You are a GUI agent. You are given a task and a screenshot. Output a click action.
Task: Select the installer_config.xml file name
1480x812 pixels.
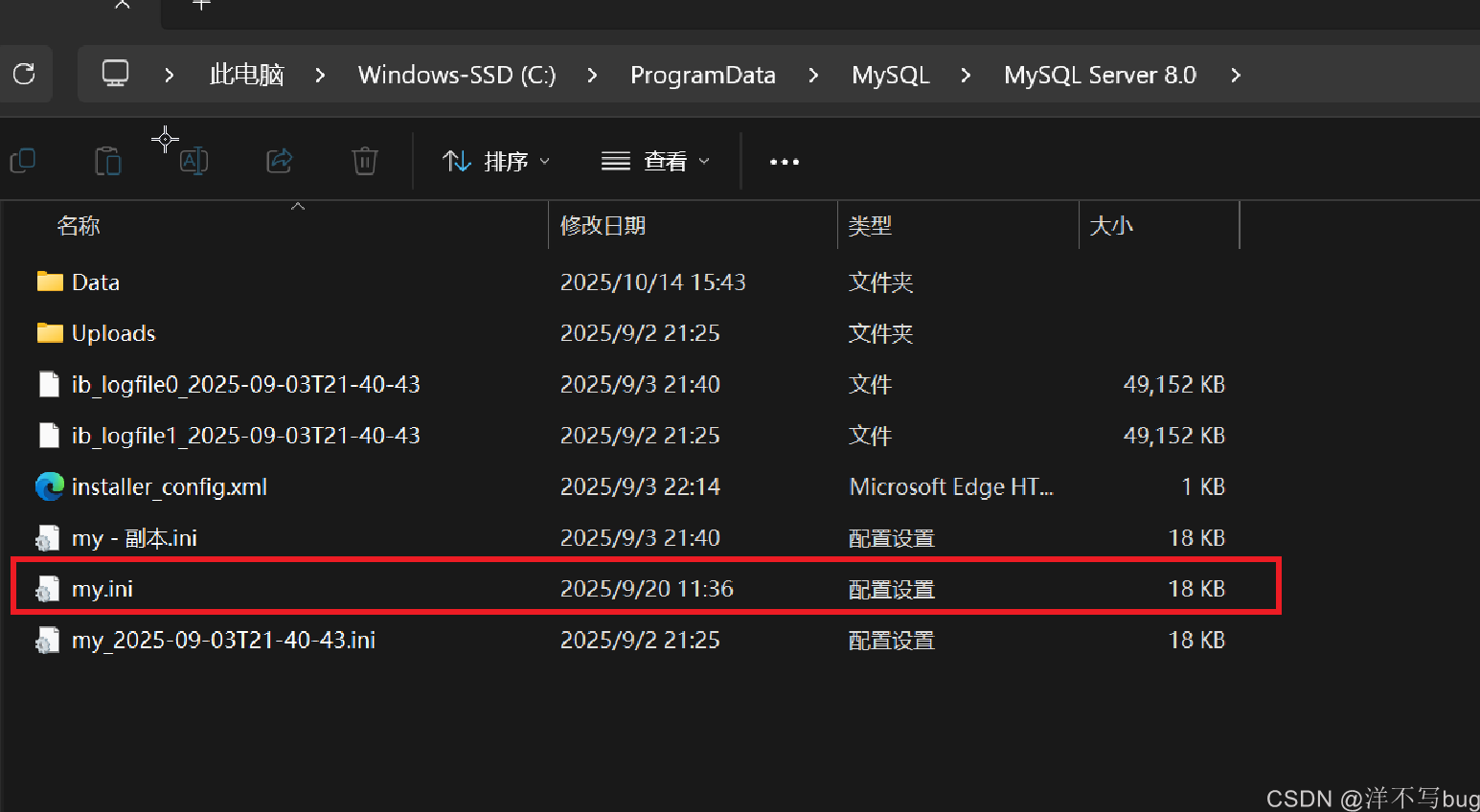(170, 486)
